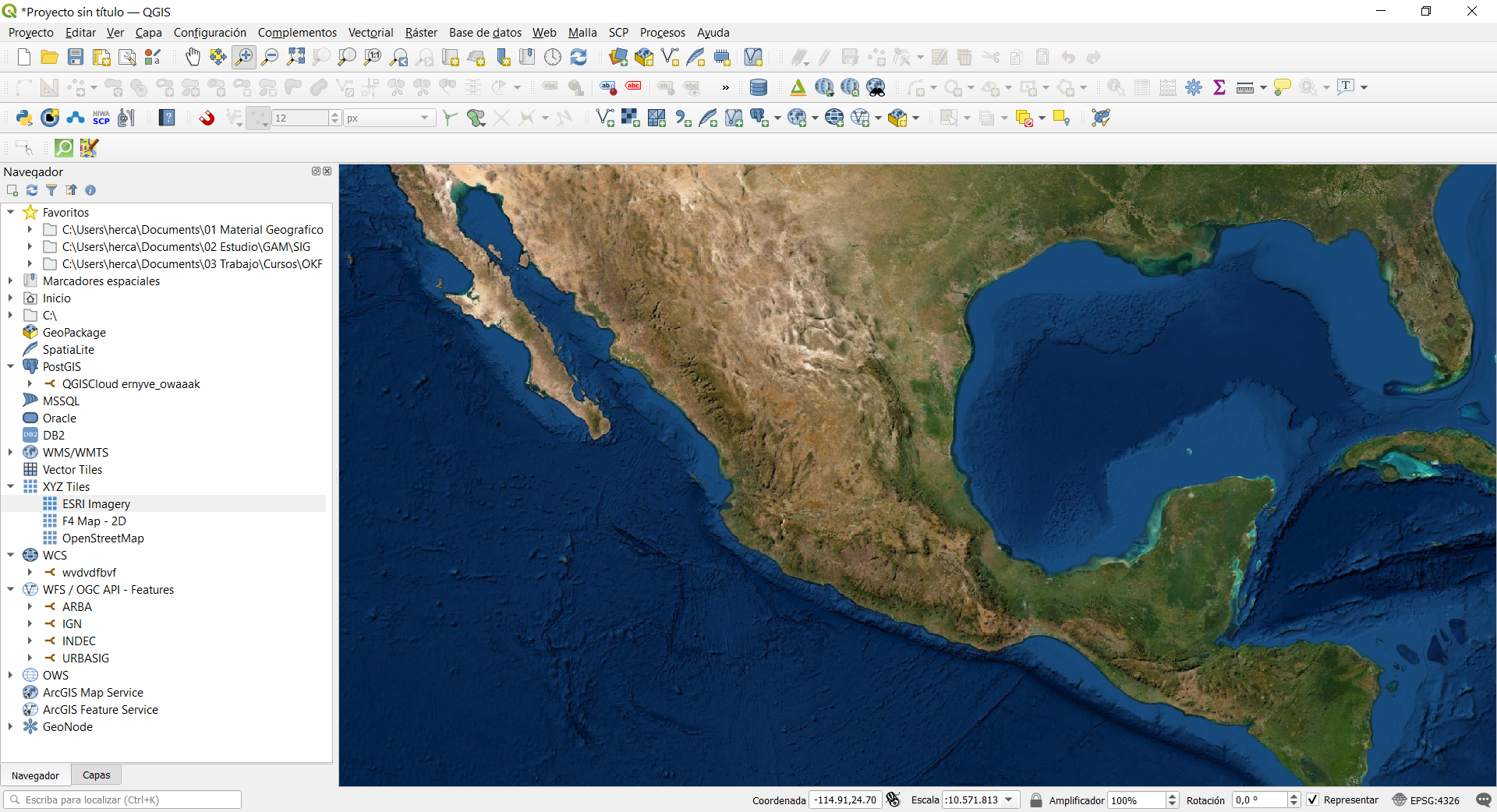Switch to the Navegador tab
This screenshot has width=1497, height=812.
(x=35, y=775)
